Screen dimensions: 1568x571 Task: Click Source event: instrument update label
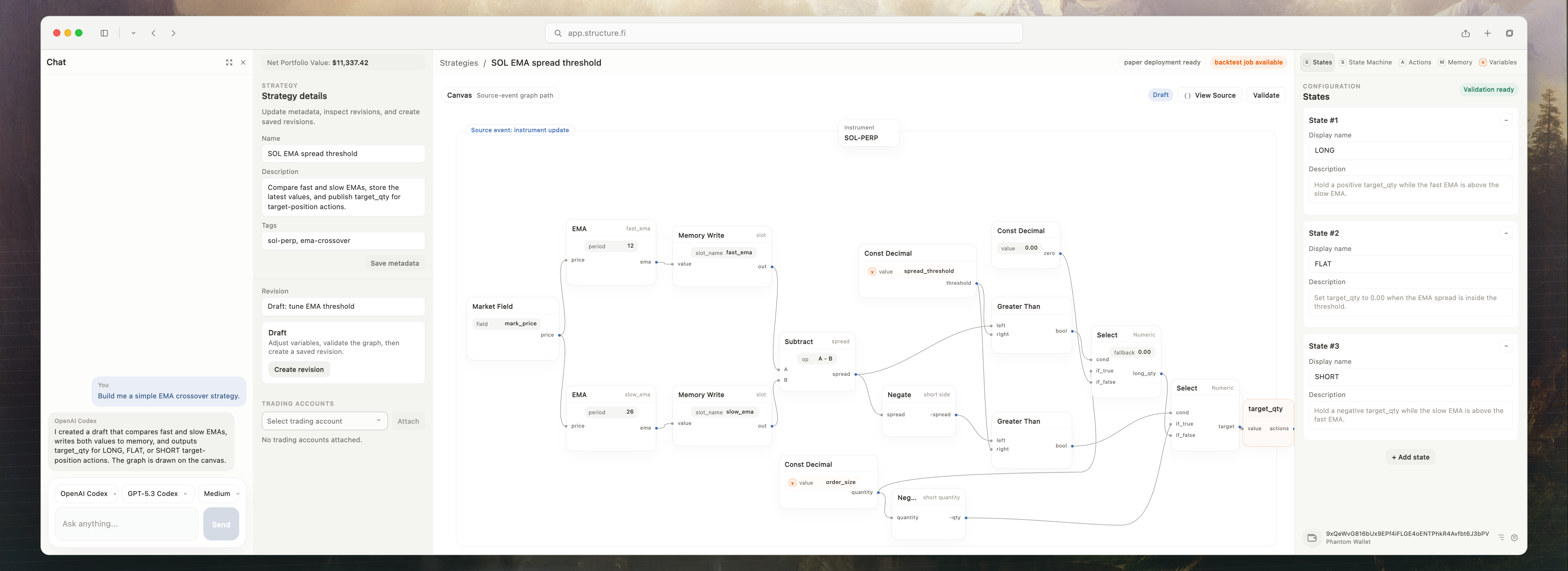(x=520, y=130)
